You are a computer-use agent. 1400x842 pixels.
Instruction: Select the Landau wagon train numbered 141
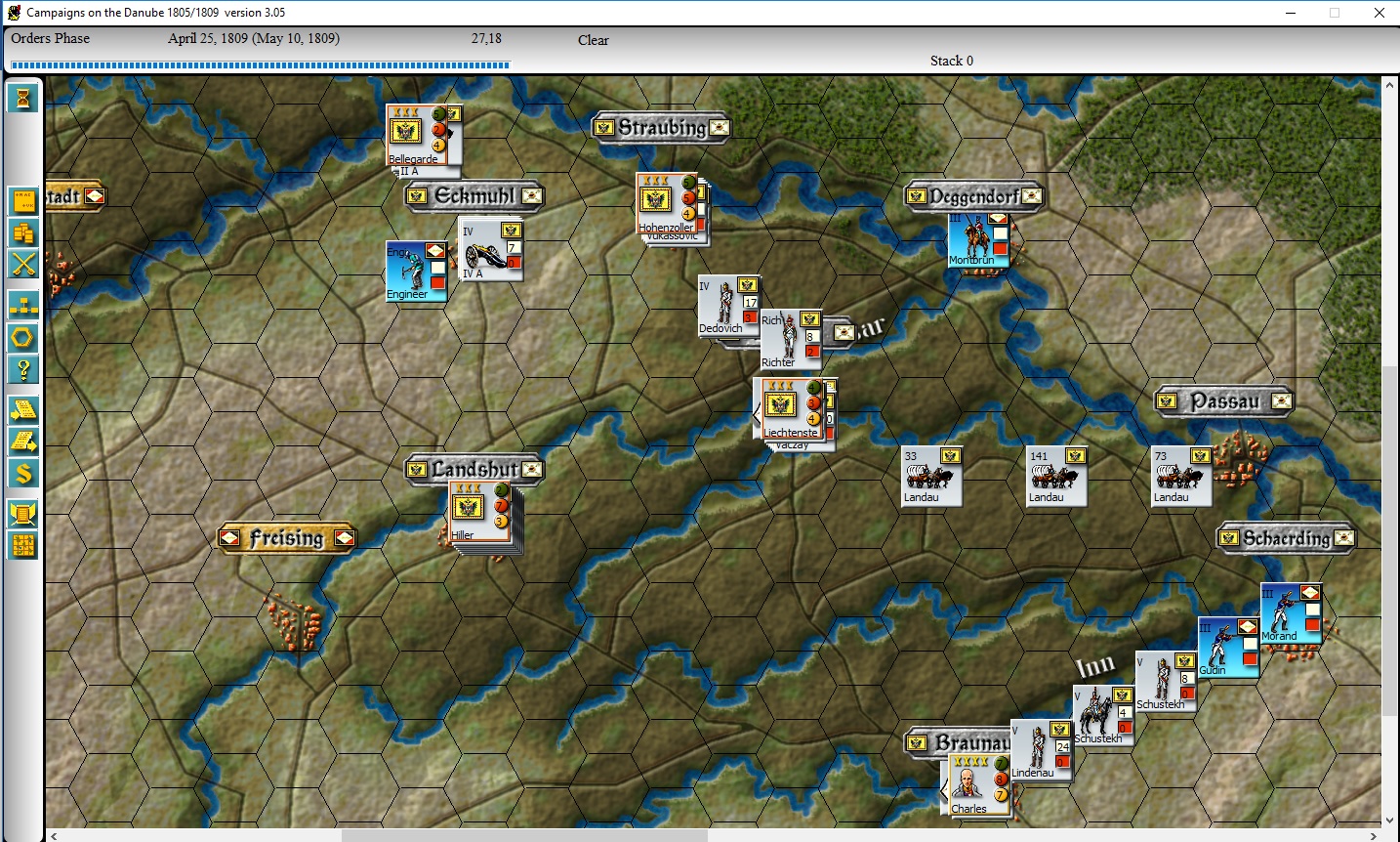(x=1057, y=477)
